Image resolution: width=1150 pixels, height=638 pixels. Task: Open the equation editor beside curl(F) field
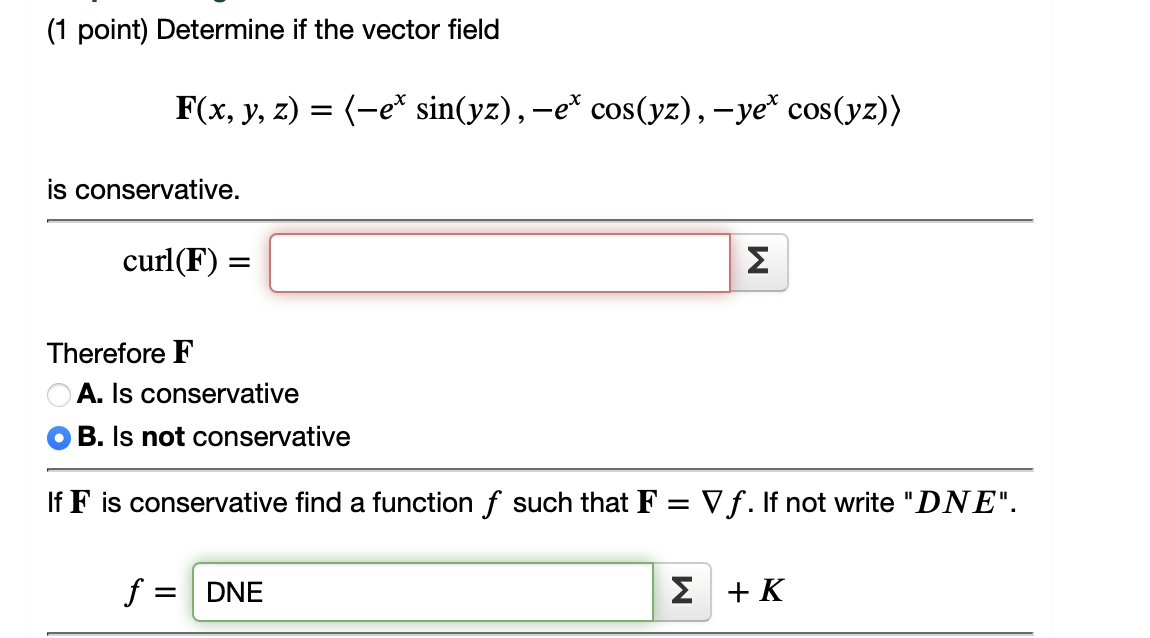tap(758, 262)
